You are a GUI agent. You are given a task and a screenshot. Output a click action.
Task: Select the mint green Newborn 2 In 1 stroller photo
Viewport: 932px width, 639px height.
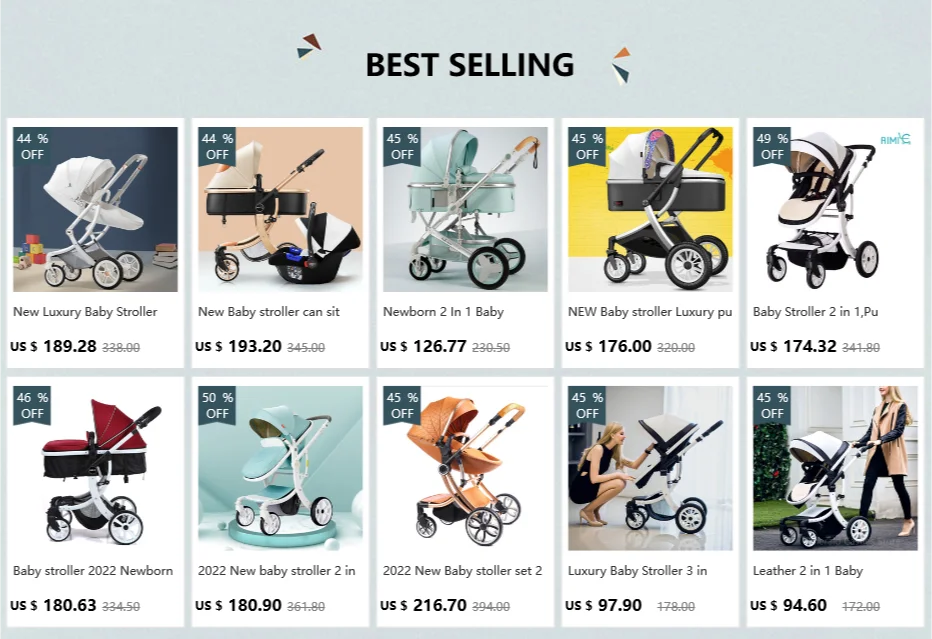point(465,209)
